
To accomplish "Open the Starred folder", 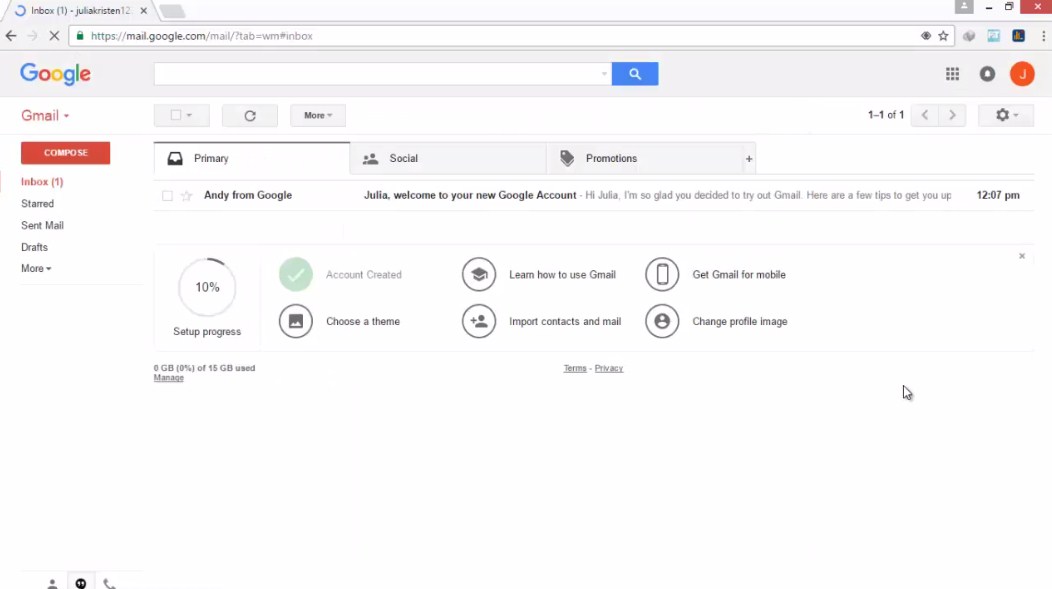I will click(x=37, y=204).
